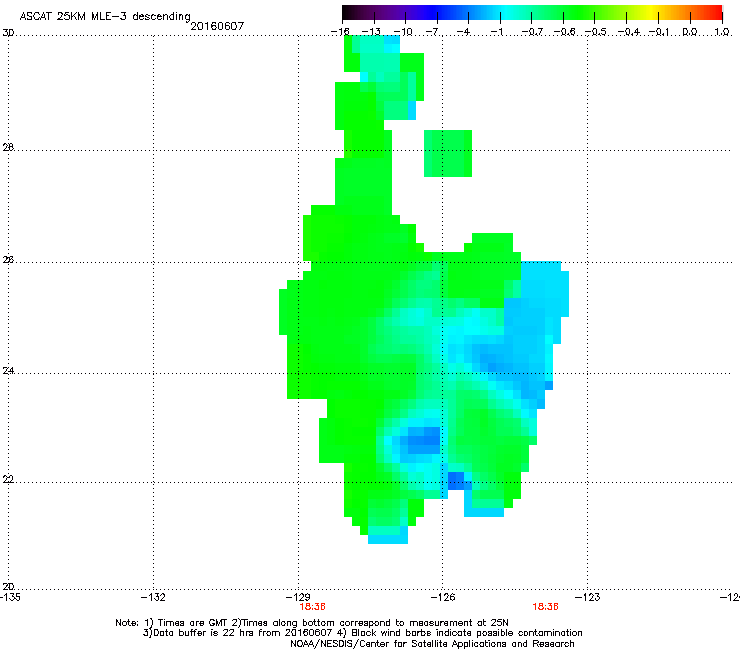Click the note line starting 'Note: 1) Times are GMT'
Screen dimensions: 740x650
coord(311,623)
